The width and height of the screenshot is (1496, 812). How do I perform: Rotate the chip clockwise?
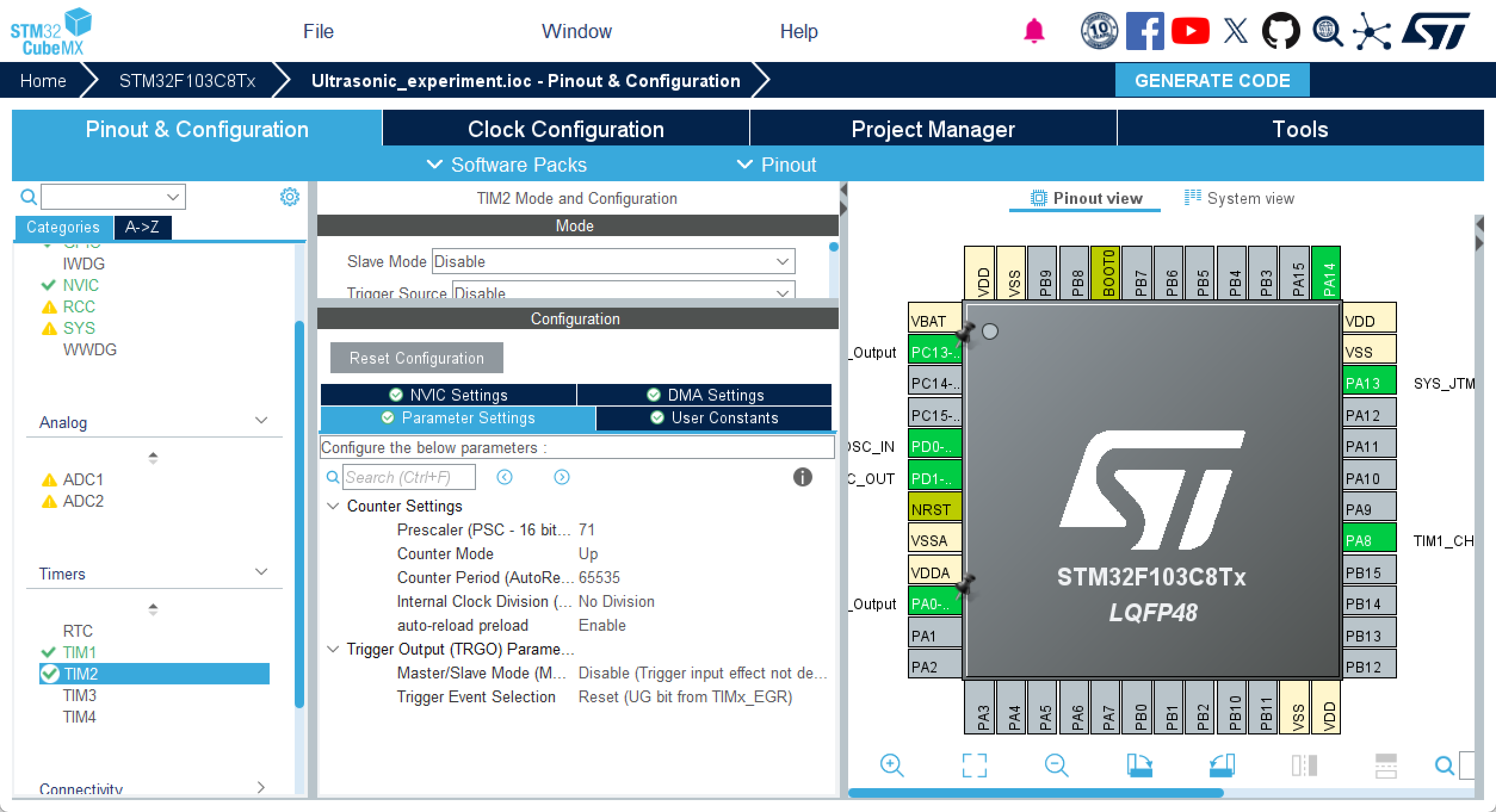pos(1139,765)
